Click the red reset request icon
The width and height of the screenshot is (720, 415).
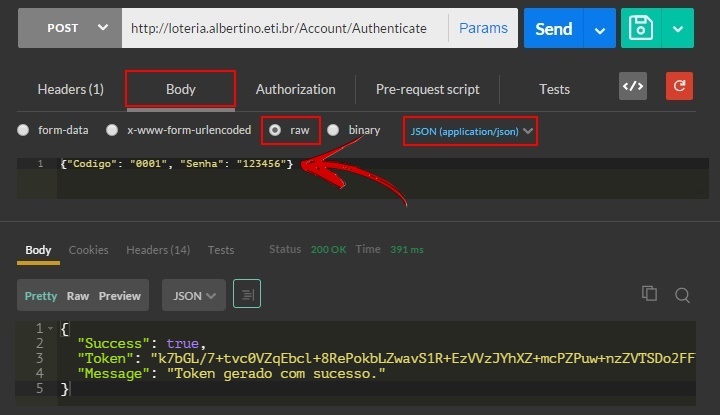pos(679,86)
